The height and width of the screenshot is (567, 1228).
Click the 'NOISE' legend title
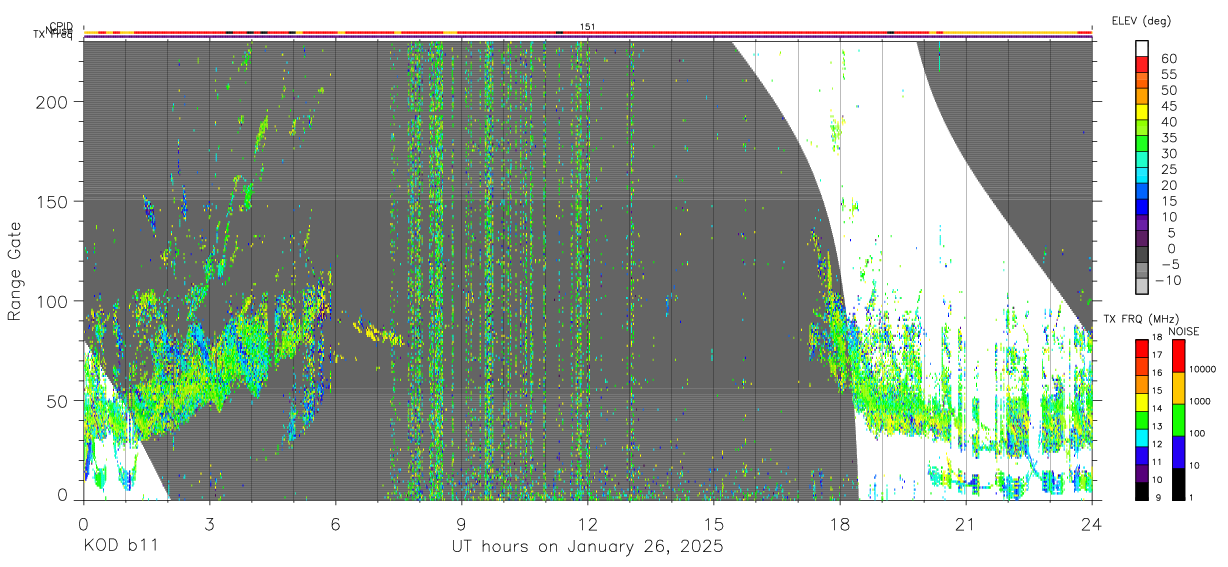[1186, 331]
